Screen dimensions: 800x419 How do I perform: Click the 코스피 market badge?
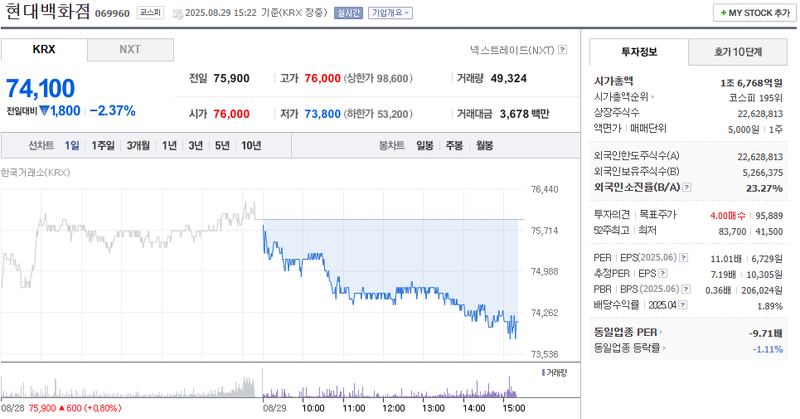(x=151, y=13)
